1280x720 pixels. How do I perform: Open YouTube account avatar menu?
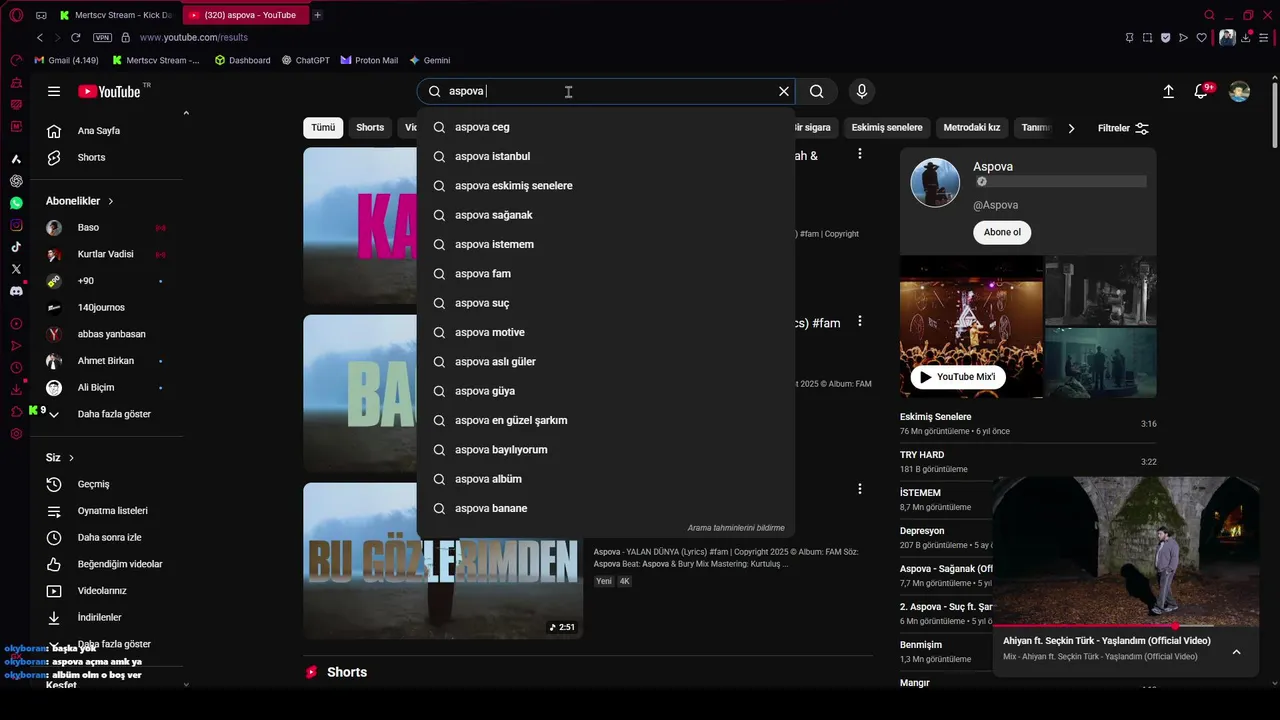pyautogui.click(x=1239, y=91)
